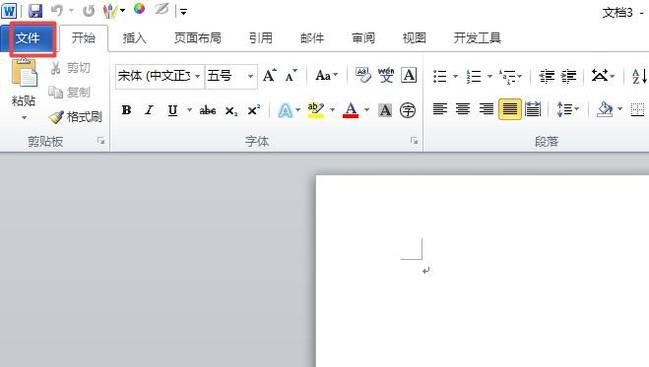Click the Text Effects glowing A icon

click(285, 110)
